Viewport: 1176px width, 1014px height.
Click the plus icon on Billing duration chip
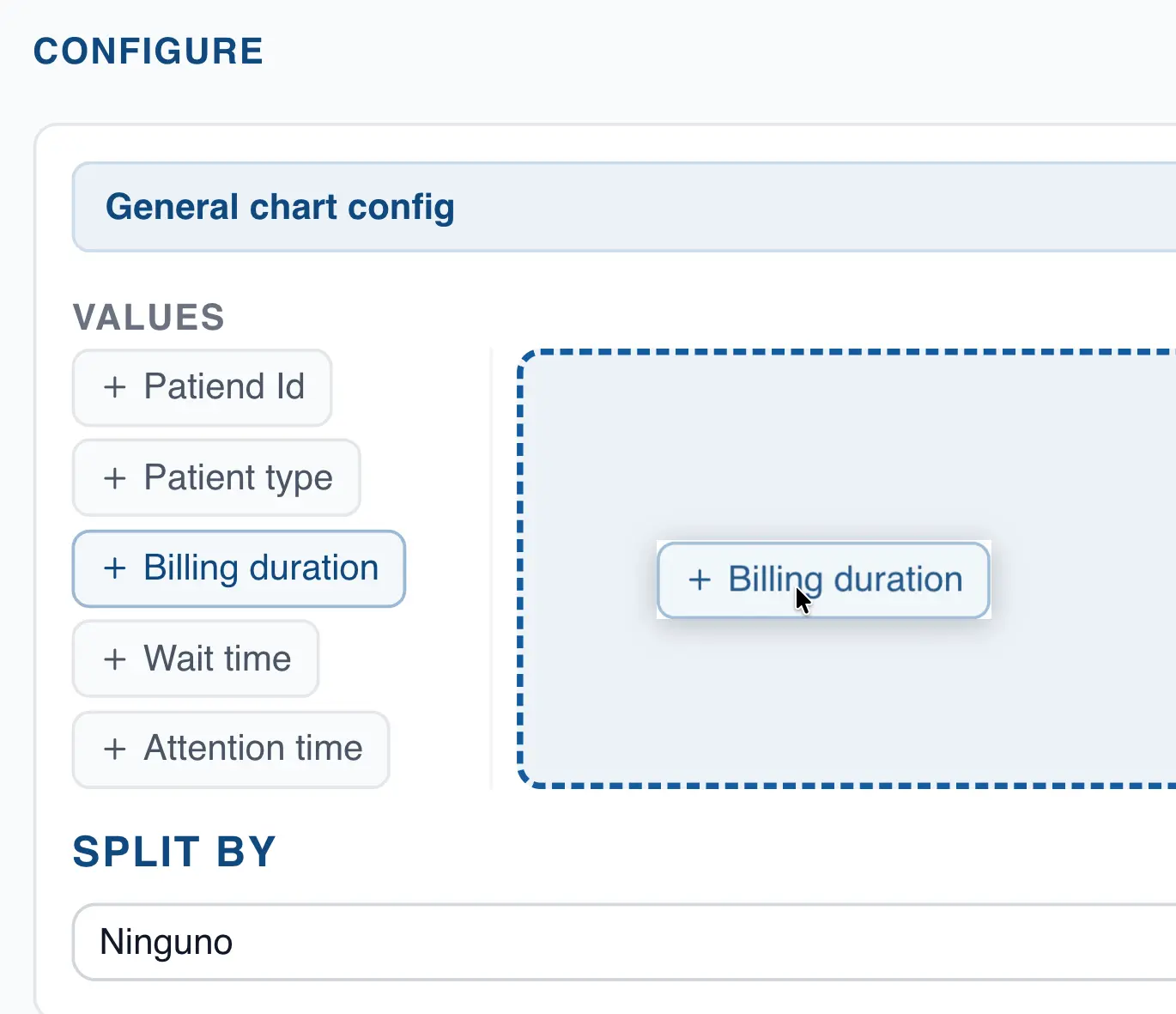[115, 568]
